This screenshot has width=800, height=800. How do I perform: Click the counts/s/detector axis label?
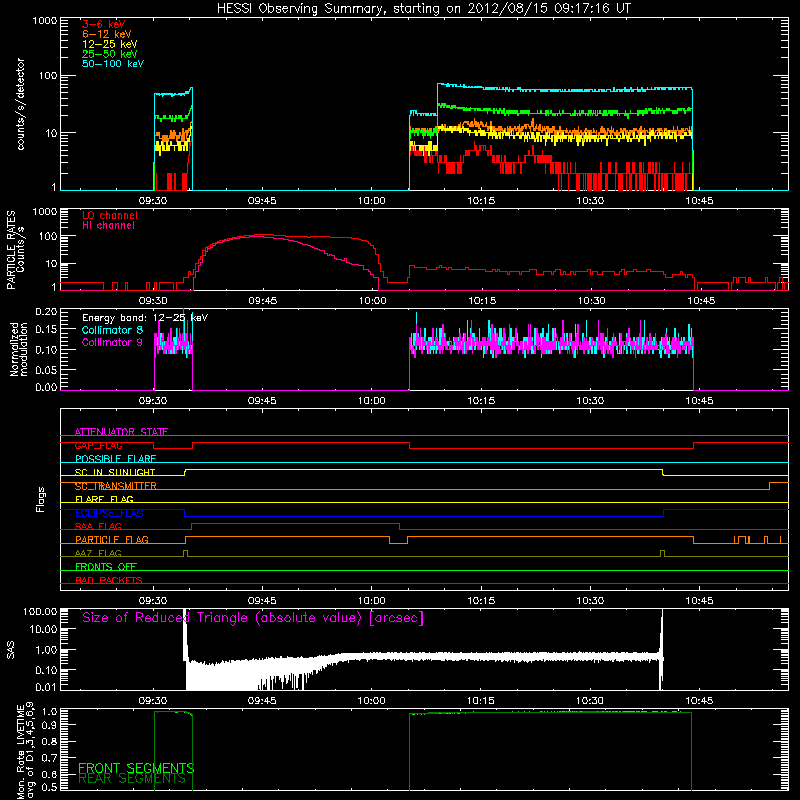click(20, 104)
